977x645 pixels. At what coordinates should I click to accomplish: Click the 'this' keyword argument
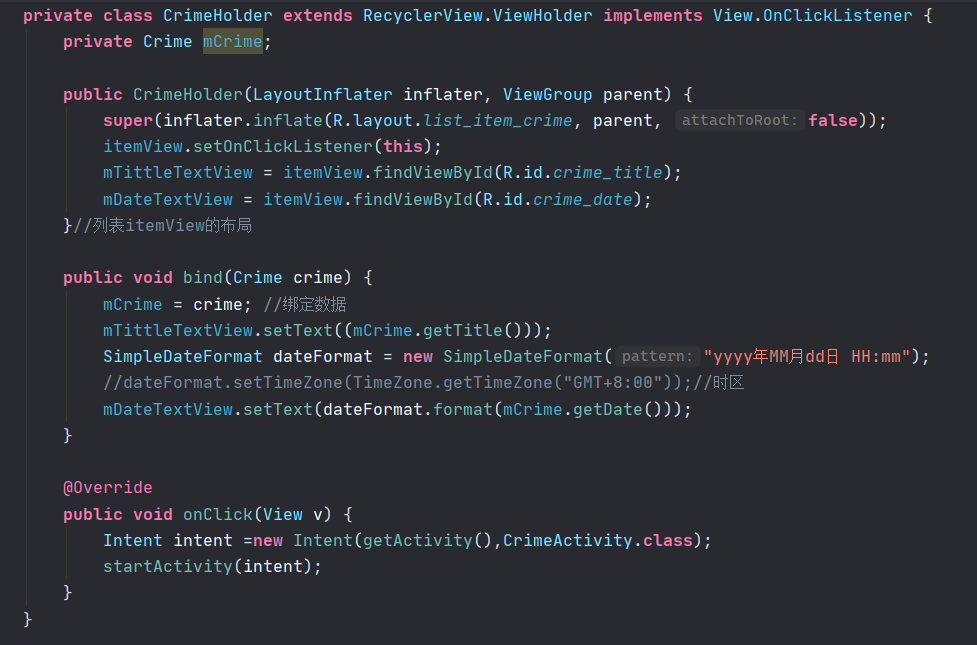[x=403, y=147]
